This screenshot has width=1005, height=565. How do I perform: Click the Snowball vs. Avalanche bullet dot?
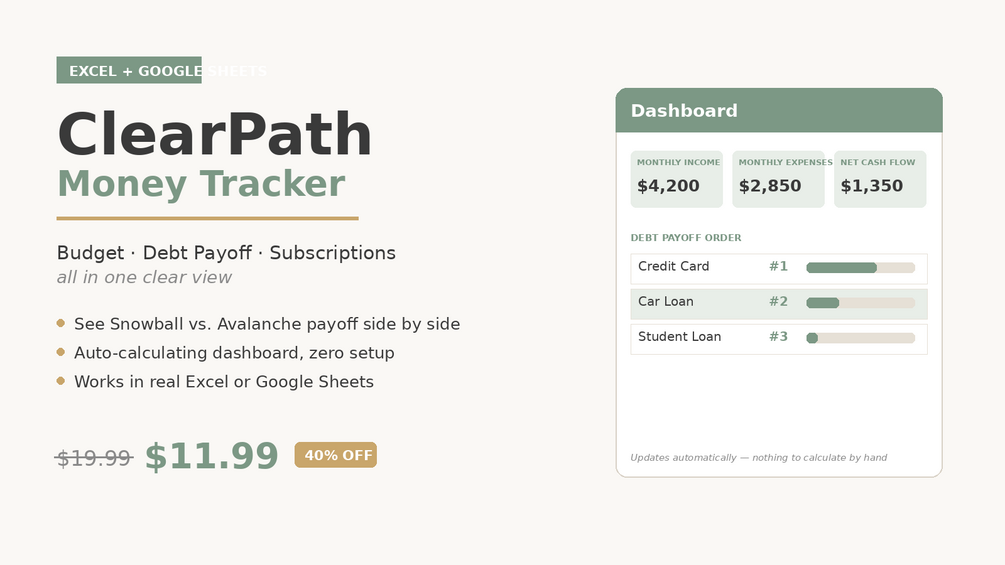click(61, 323)
